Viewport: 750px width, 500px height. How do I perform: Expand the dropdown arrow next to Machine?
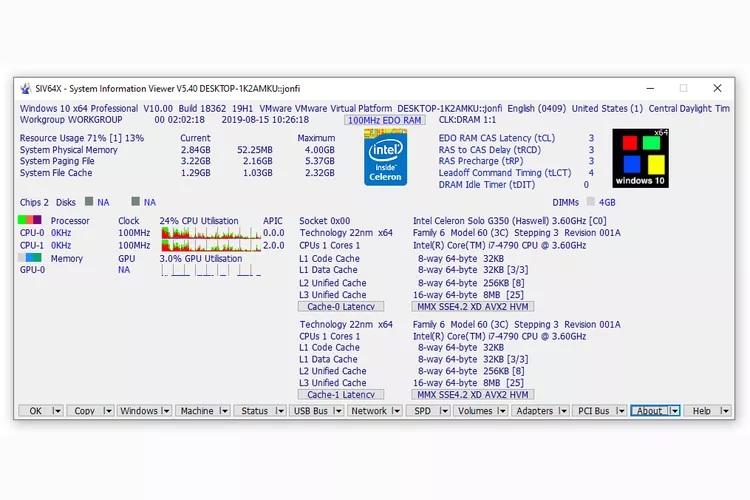point(224,411)
